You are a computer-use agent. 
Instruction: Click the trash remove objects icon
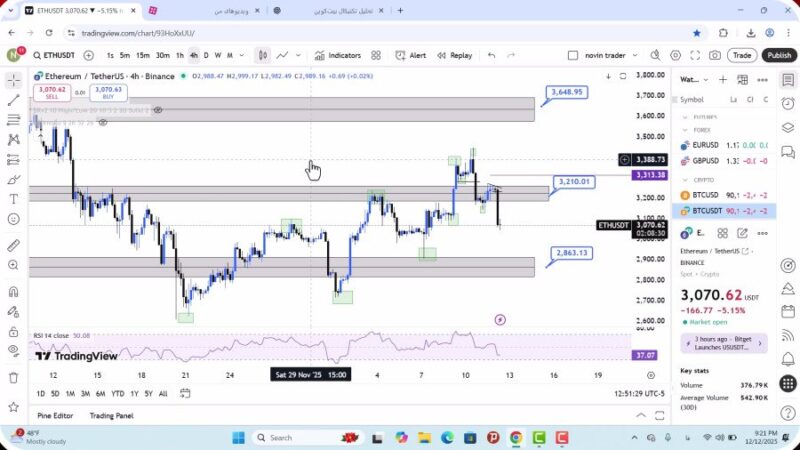[x=13, y=377]
